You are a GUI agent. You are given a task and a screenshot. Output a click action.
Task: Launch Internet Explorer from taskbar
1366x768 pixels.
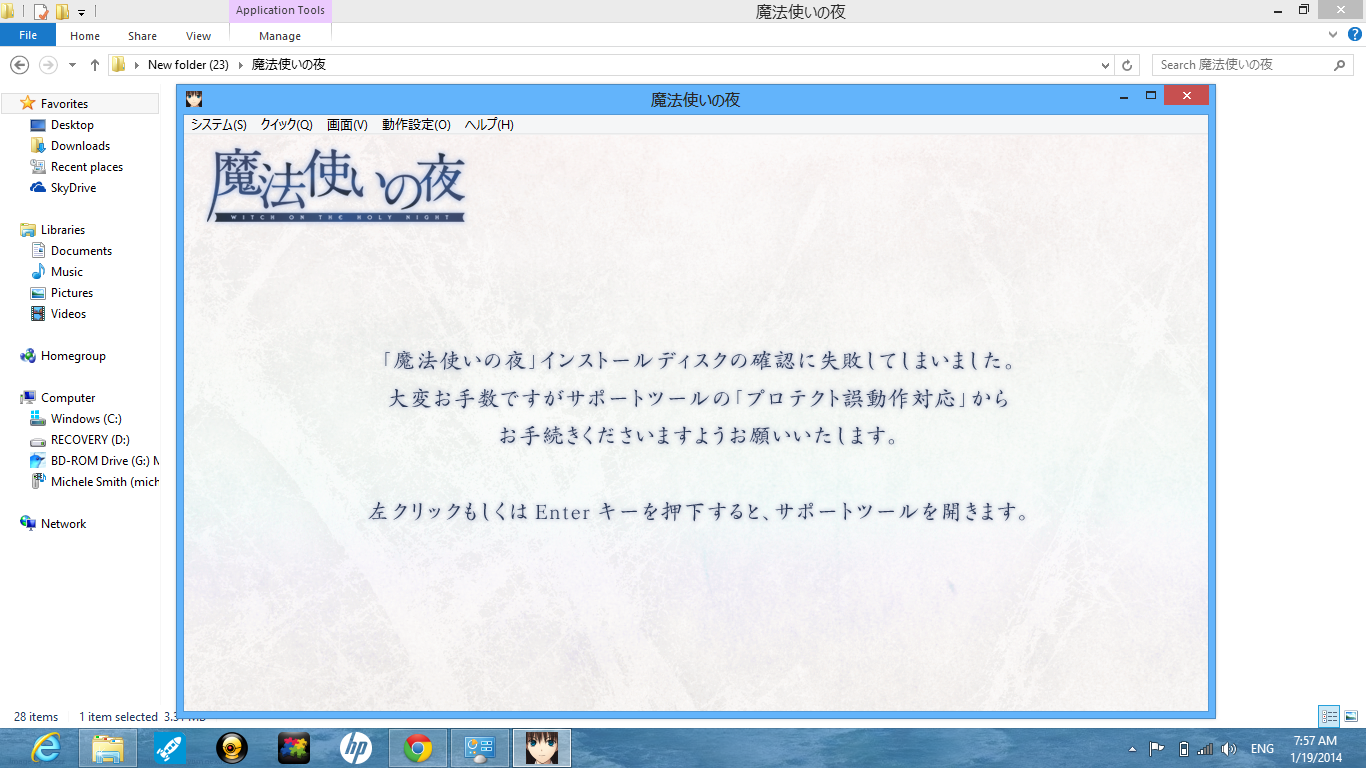tap(45, 748)
